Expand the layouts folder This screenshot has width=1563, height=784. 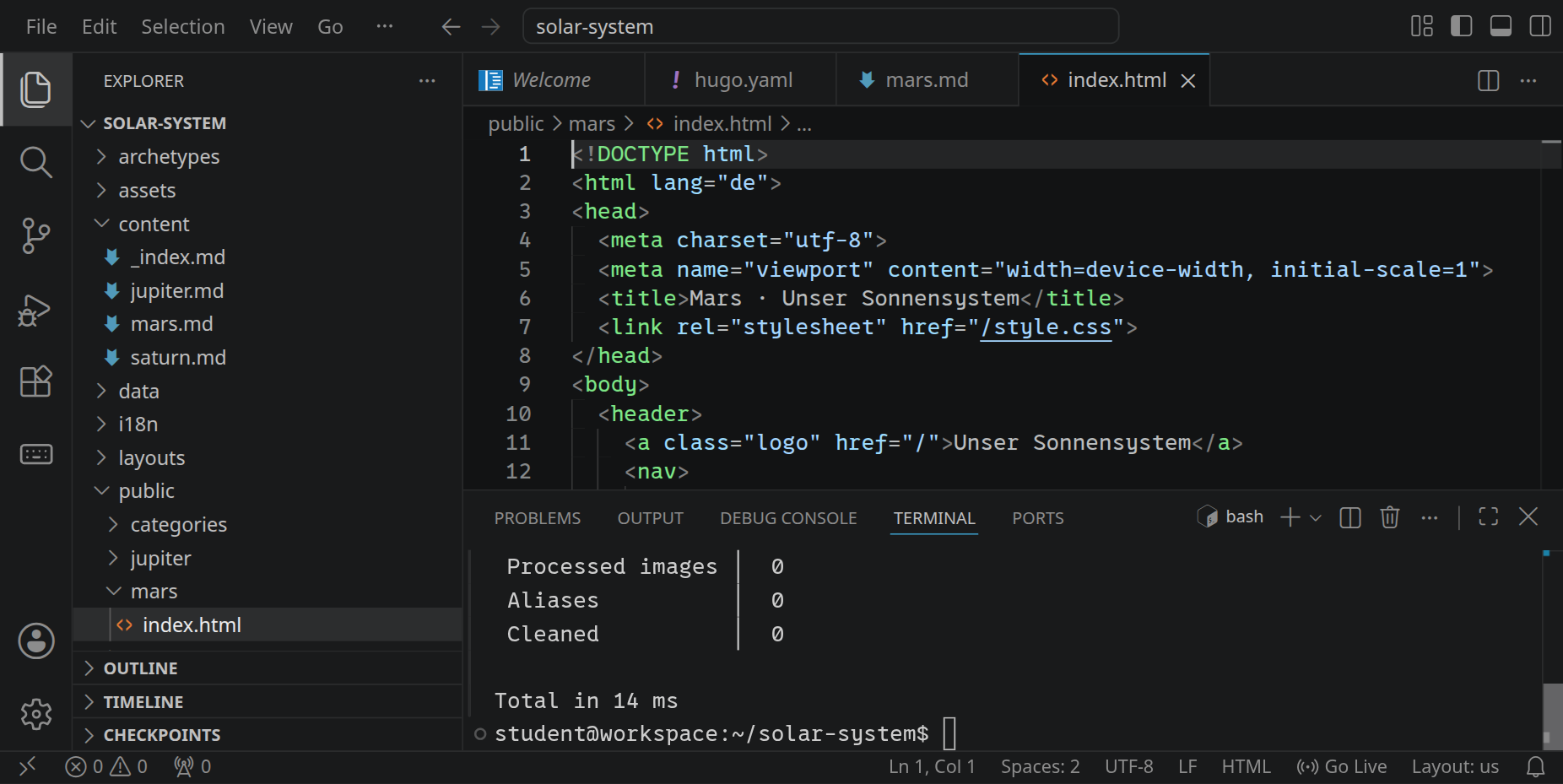(x=267, y=458)
